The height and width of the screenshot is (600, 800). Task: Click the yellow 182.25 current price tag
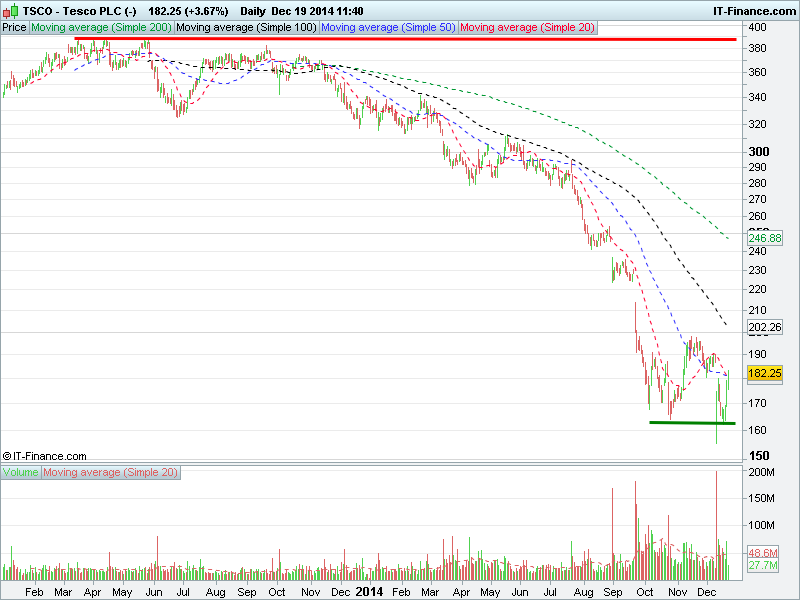(764, 372)
